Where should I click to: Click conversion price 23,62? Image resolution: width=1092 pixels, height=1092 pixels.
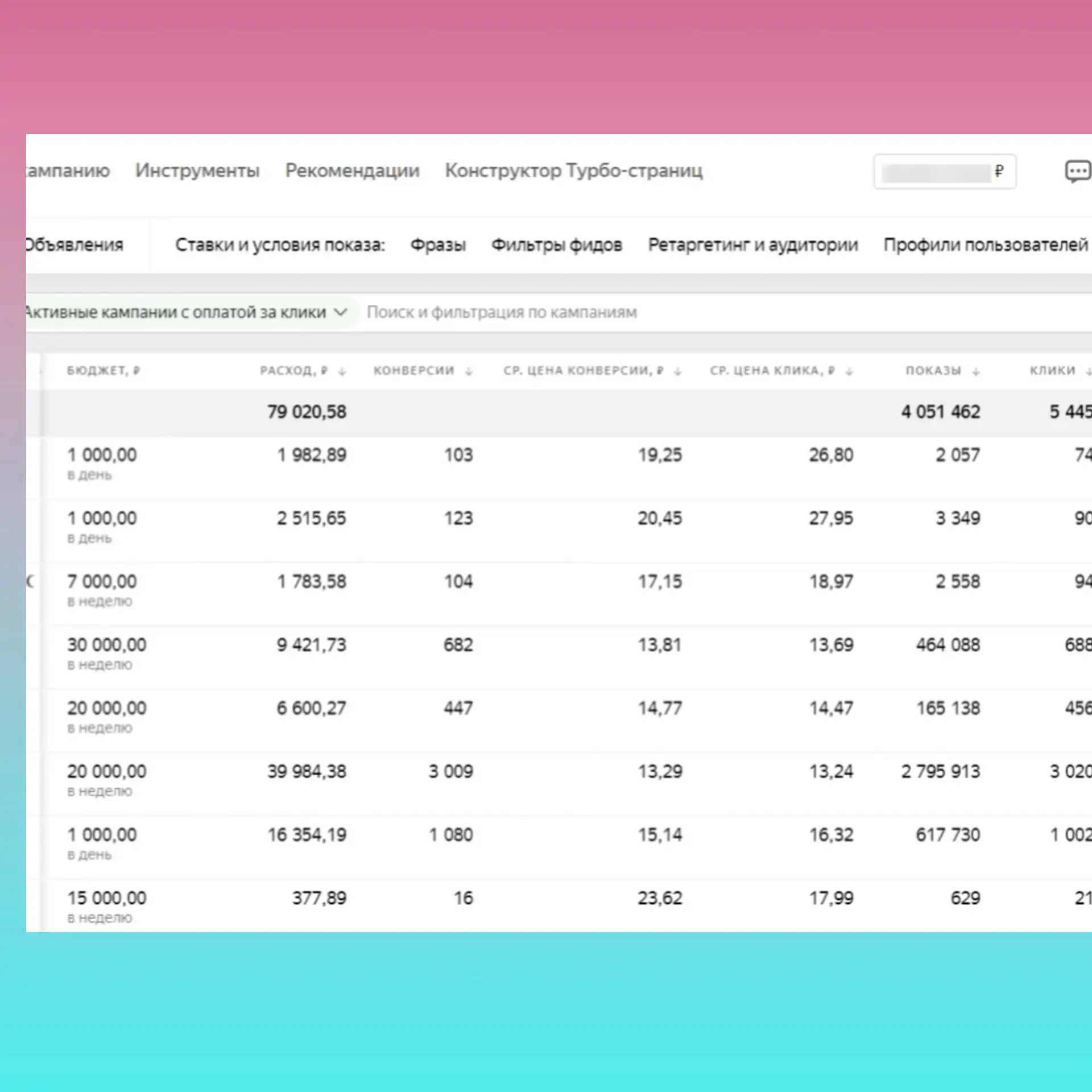pyautogui.click(x=660, y=898)
